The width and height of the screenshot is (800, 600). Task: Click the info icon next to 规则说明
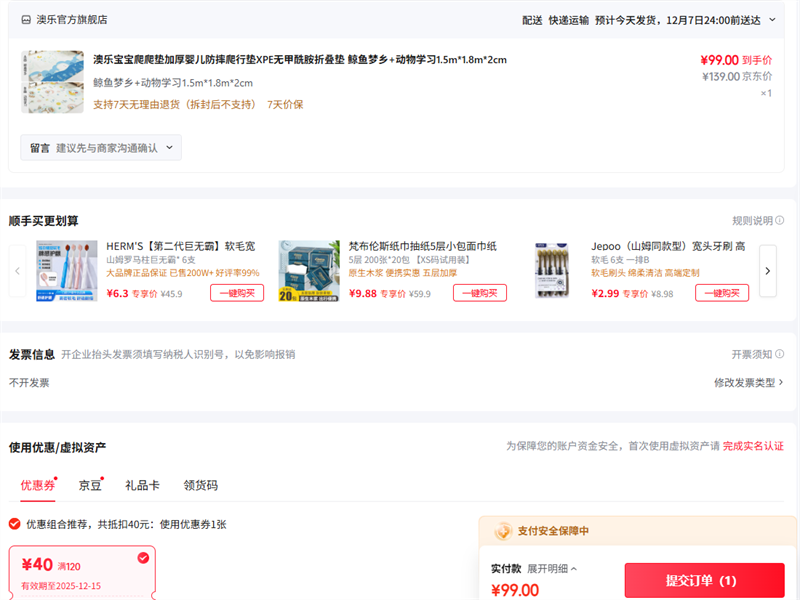tap(779, 221)
